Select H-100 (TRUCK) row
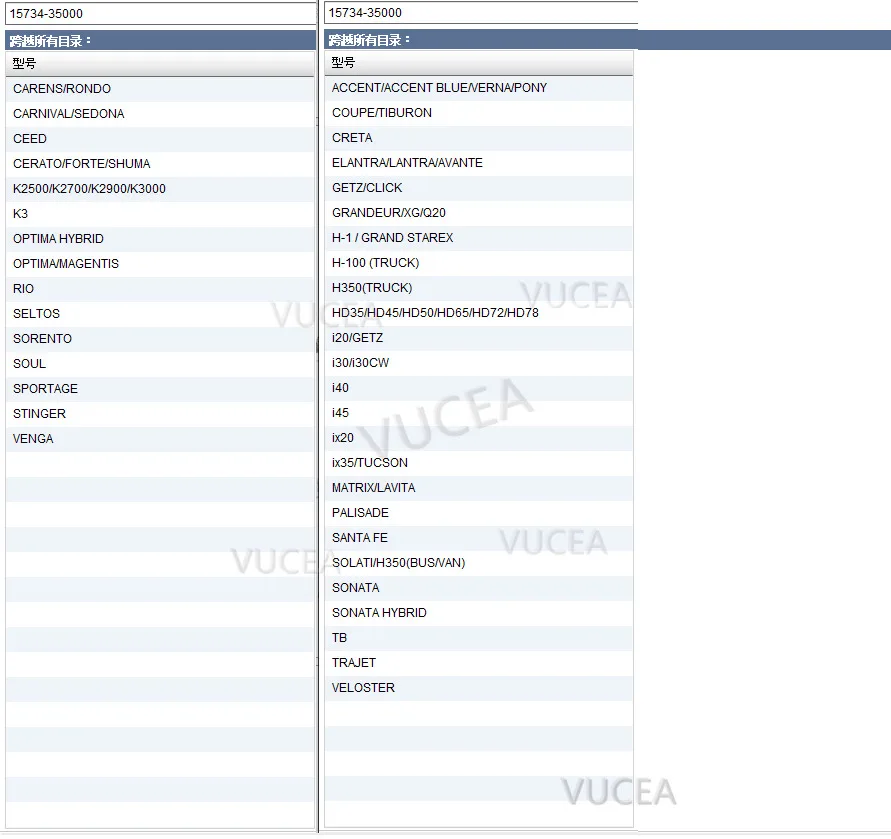 pyautogui.click(x=479, y=263)
